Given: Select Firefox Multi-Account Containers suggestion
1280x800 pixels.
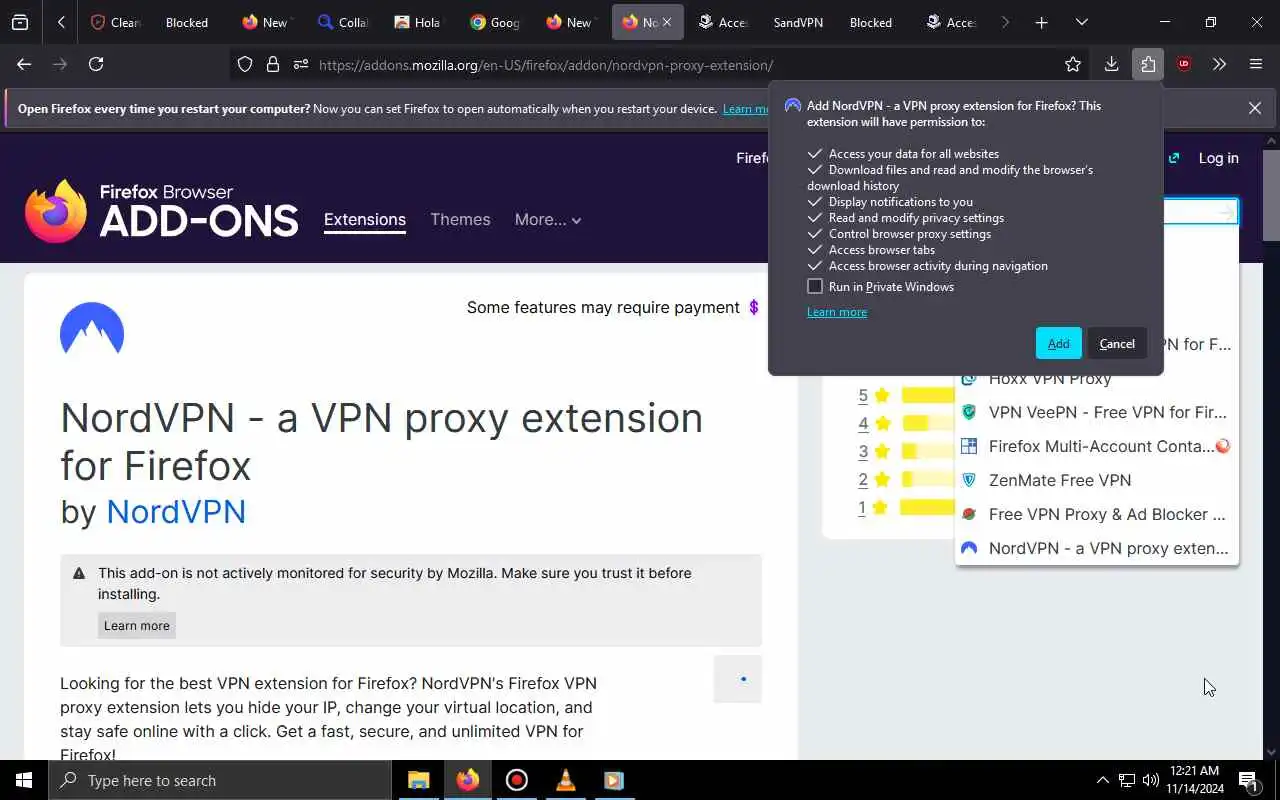Looking at the screenshot, I should coord(1097,446).
